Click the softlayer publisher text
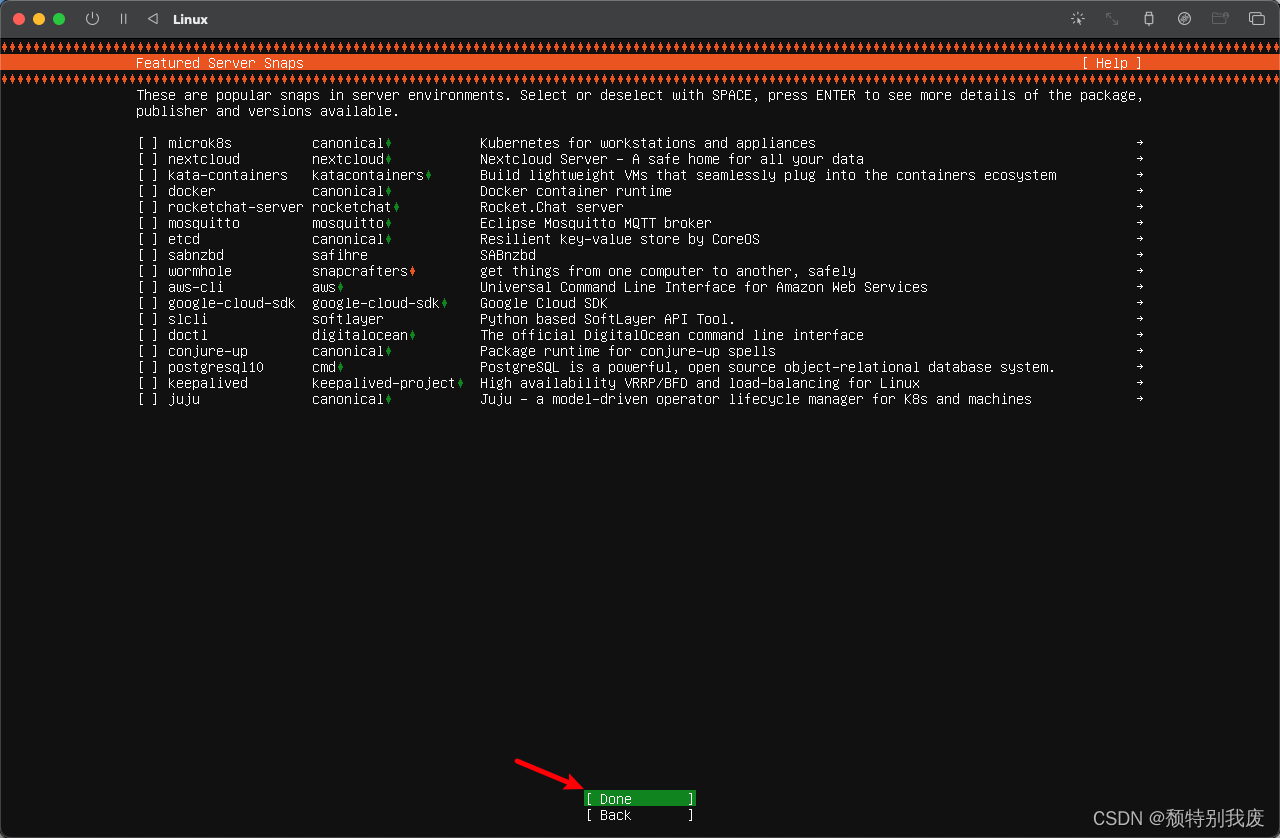 click(x=348, y=319)
